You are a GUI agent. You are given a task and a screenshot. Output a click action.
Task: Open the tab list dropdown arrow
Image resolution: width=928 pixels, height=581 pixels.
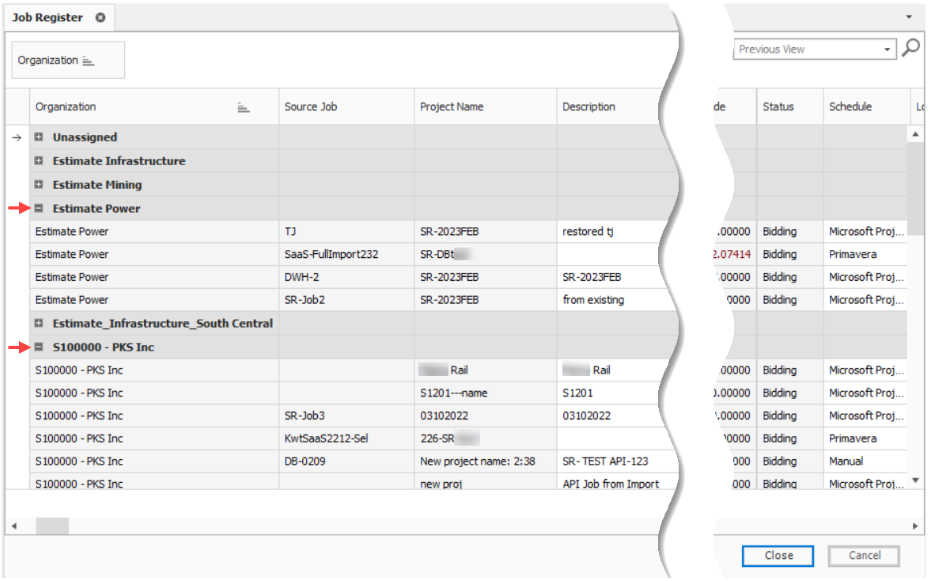(x=909, y=17)
